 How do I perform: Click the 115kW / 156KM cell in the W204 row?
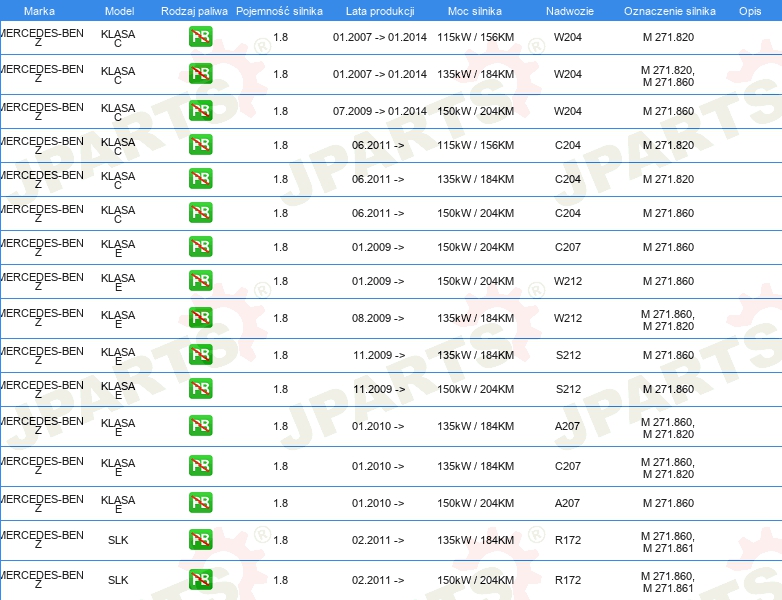pyautogui.click(x=475, y=37)
